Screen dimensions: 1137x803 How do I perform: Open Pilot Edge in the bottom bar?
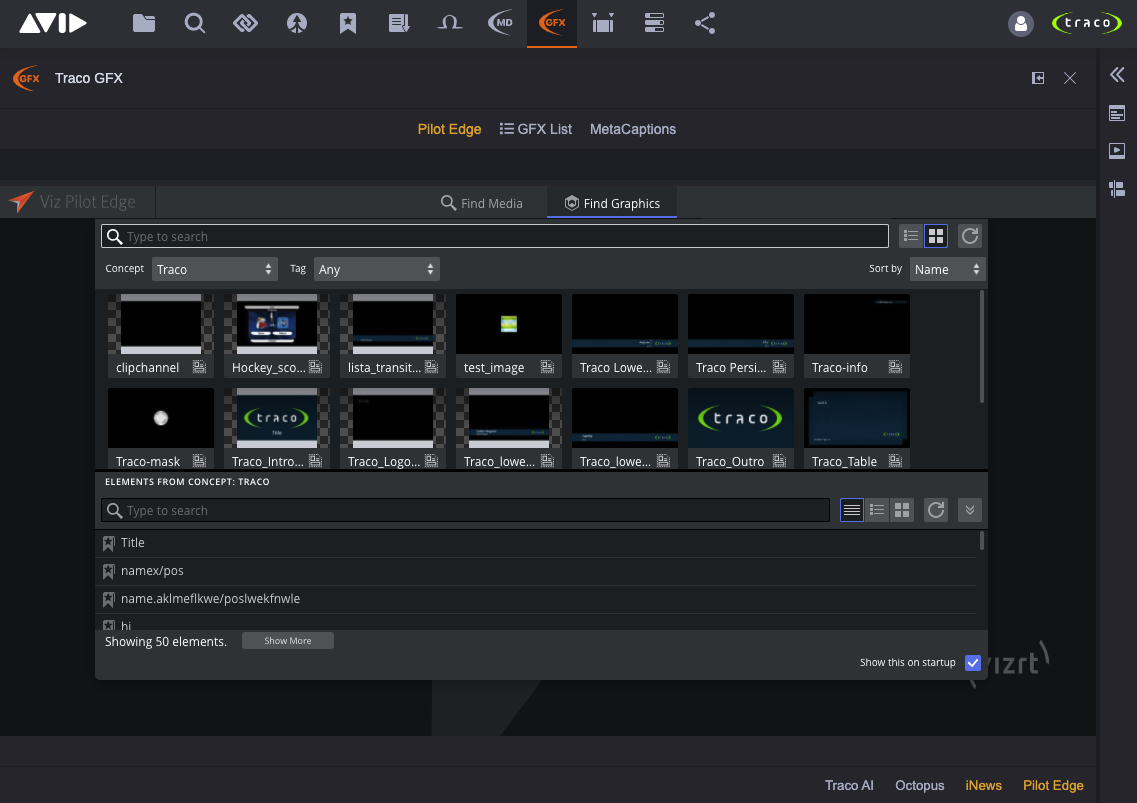click(1053, 786)
